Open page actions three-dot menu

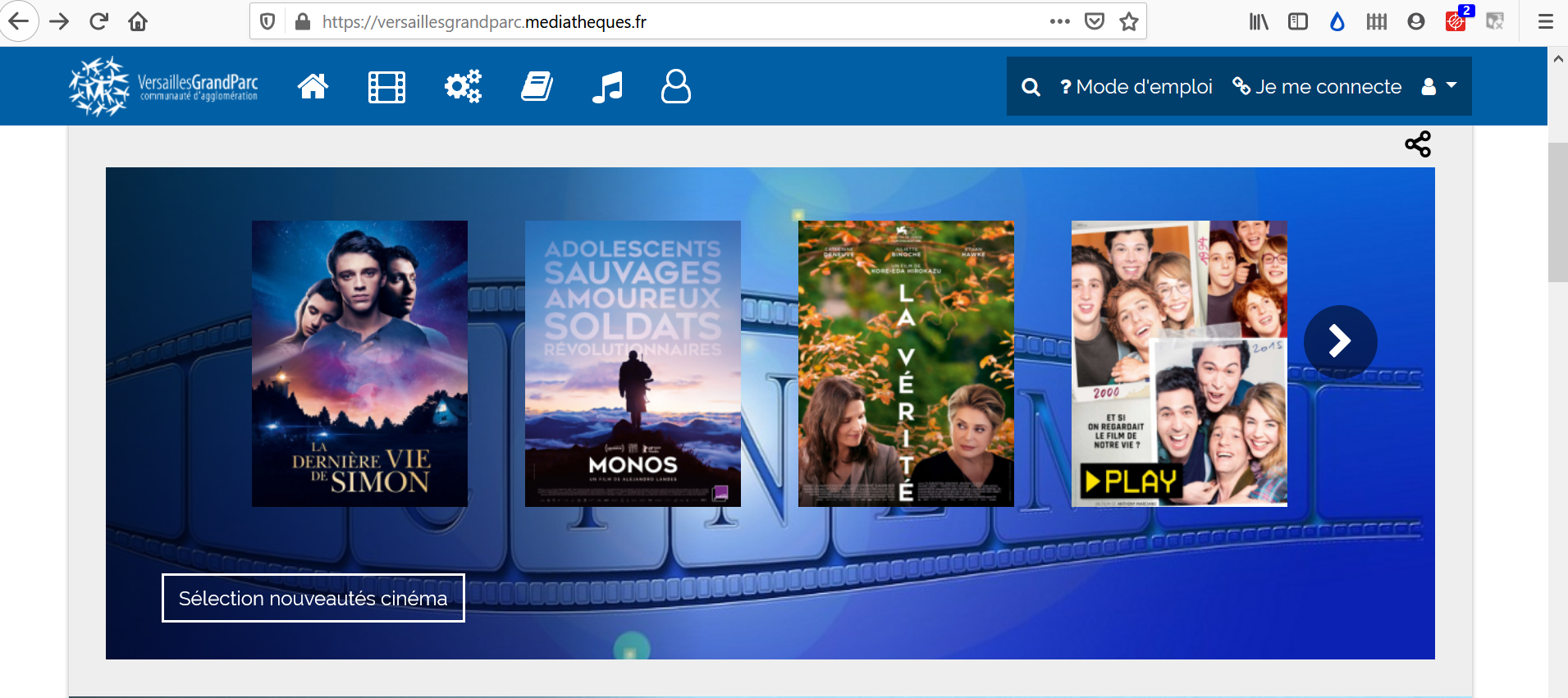click(x=1059, y=21)
